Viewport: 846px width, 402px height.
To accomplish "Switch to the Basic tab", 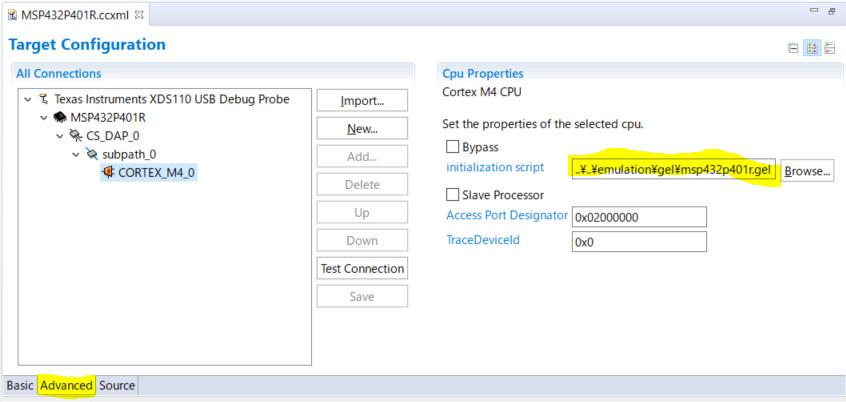I will [20, 385].
